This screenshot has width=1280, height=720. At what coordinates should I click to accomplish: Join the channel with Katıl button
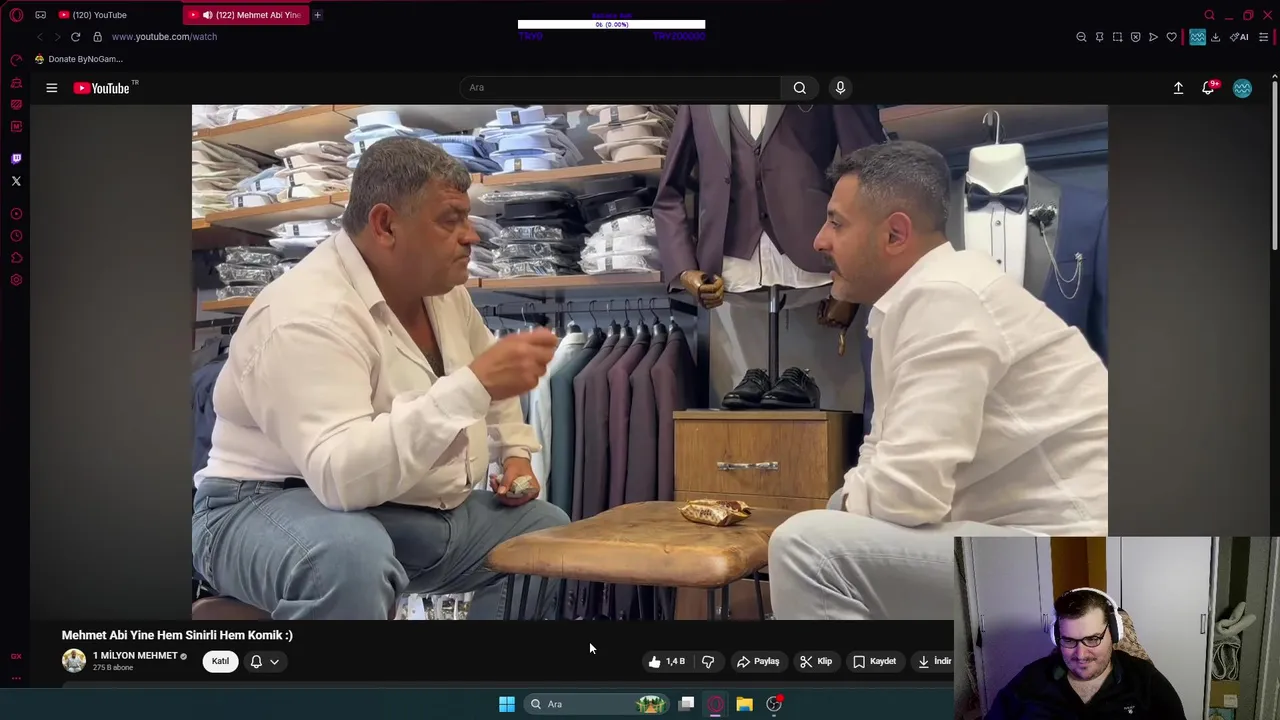coord(220,661)
